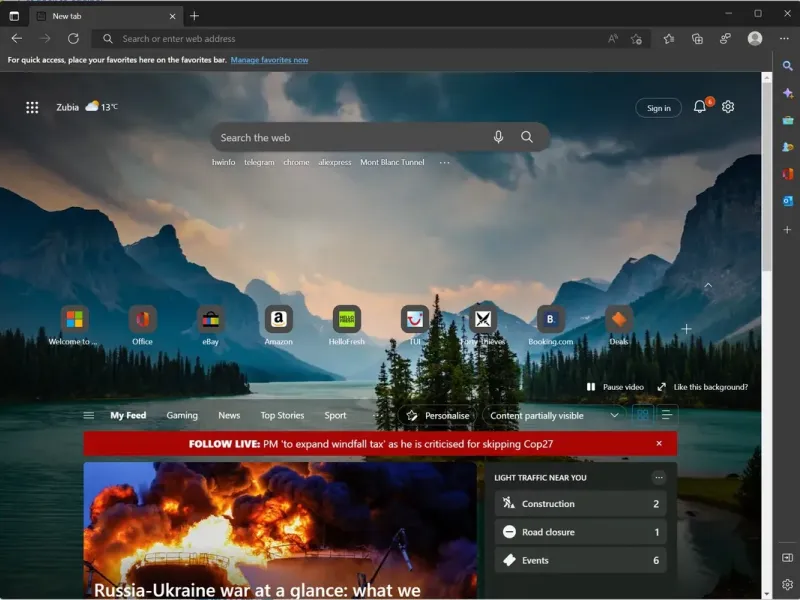Switch feed to list view layout
This screenshot has width=800, height=600.
667,415
